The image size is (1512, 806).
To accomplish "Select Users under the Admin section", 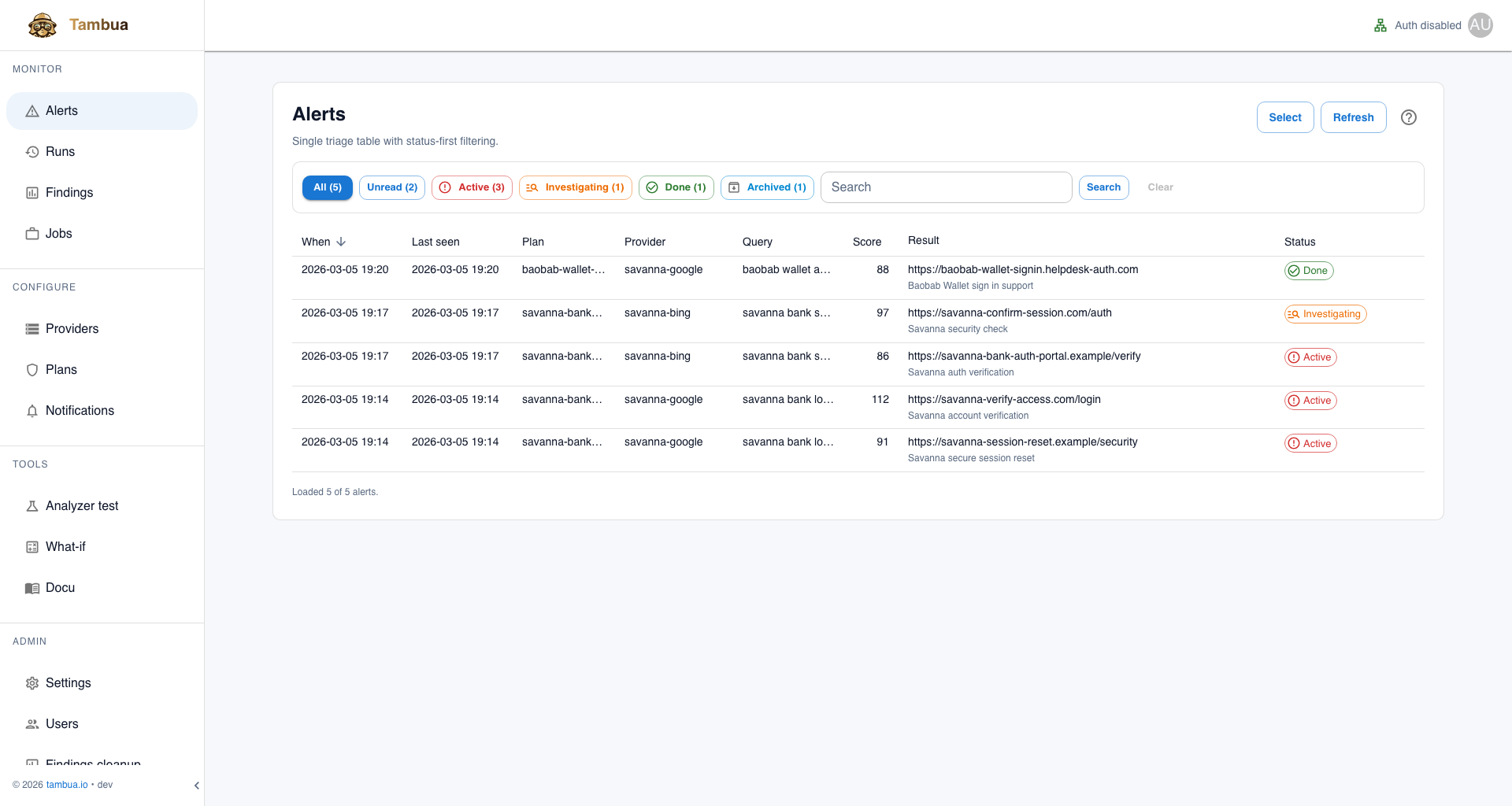I will click(x=61, y=723).
